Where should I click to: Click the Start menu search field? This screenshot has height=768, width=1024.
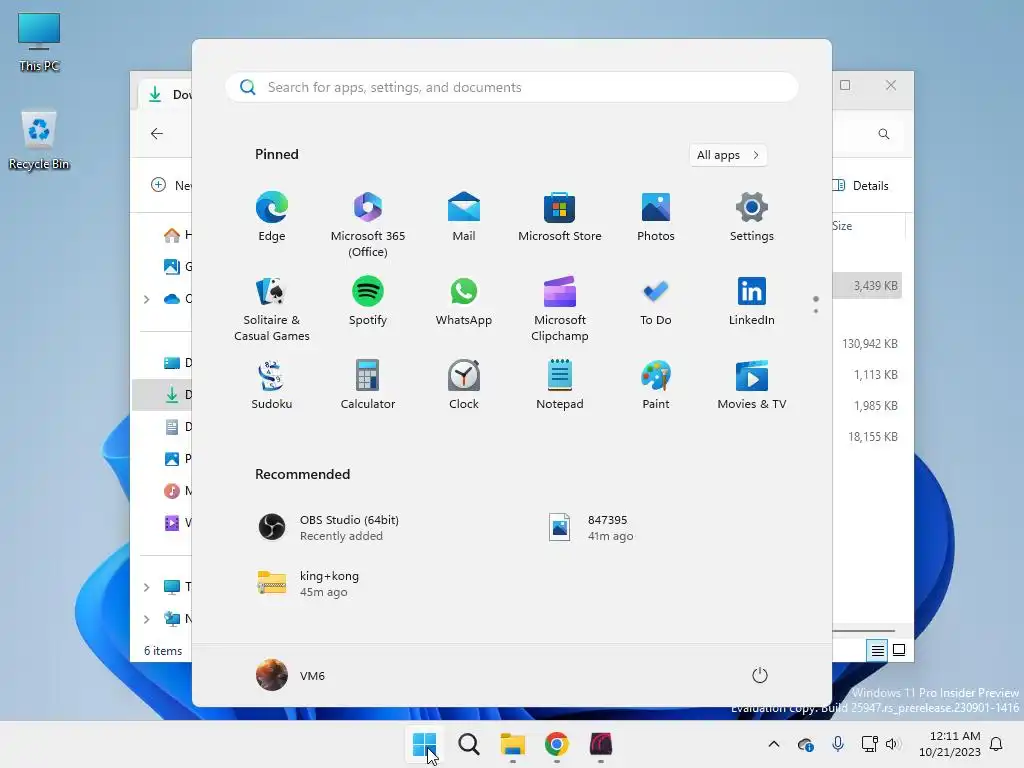(x=512, y=88)
